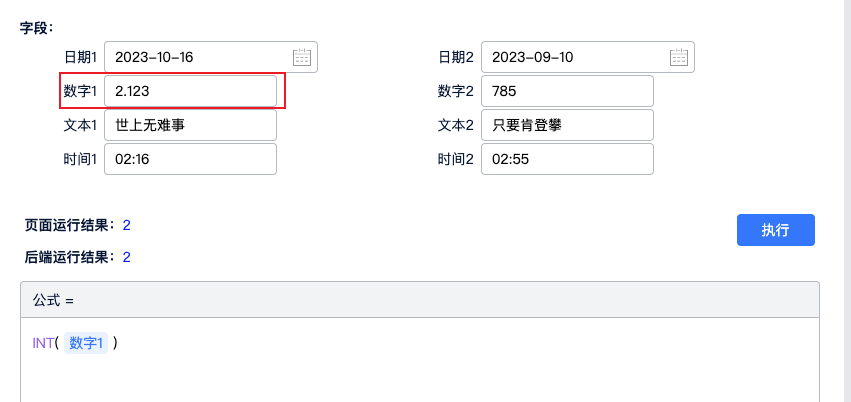Screen dimensions: 851x402
Task: Focus the 数字2 input containing 785
Action: tap(567, 91)
